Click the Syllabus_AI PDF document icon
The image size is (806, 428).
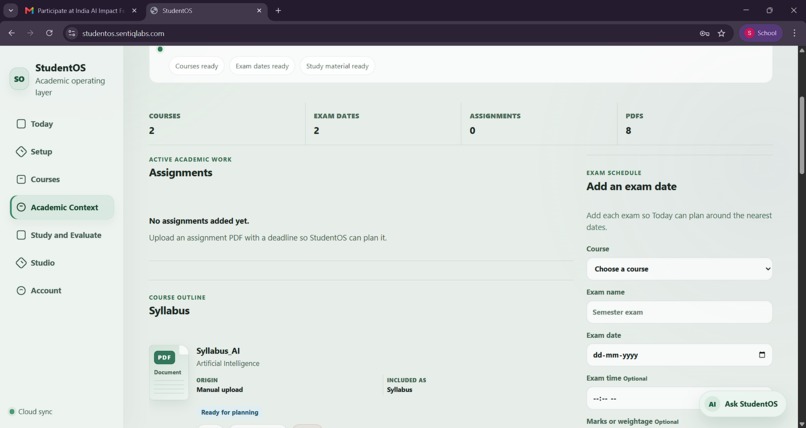(168, 373)
